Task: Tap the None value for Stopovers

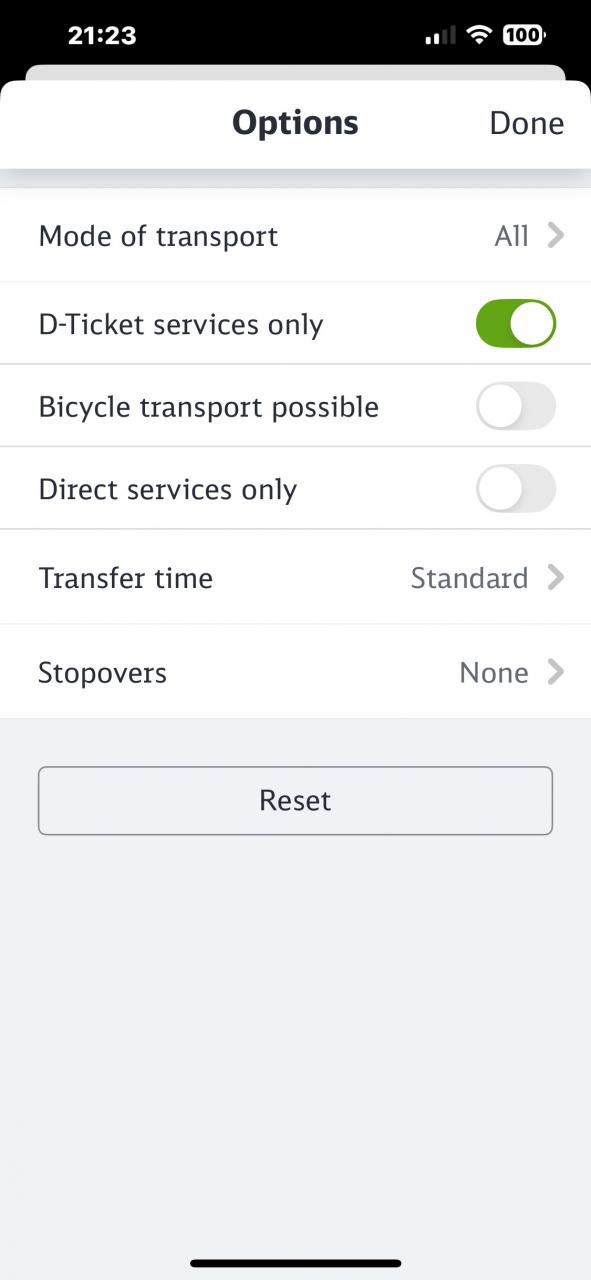Action: coord(494,672)
